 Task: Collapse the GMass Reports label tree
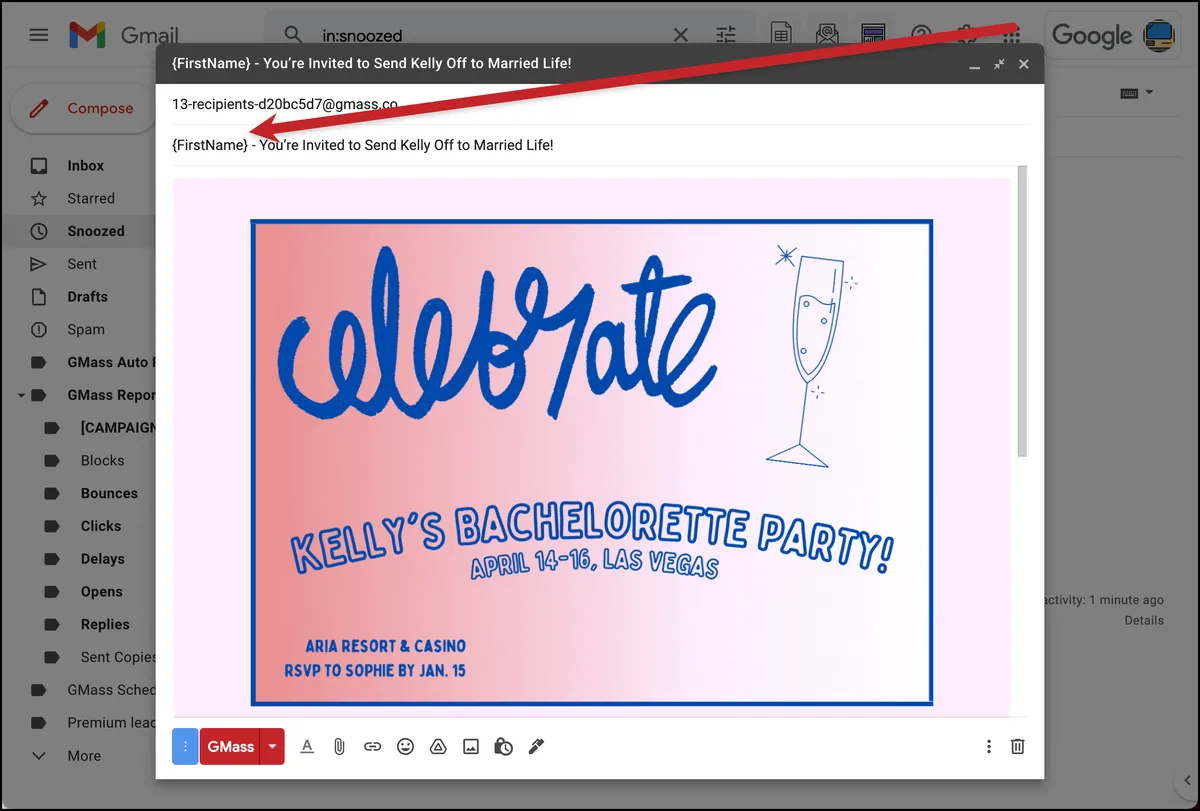[x=21, y=395]
